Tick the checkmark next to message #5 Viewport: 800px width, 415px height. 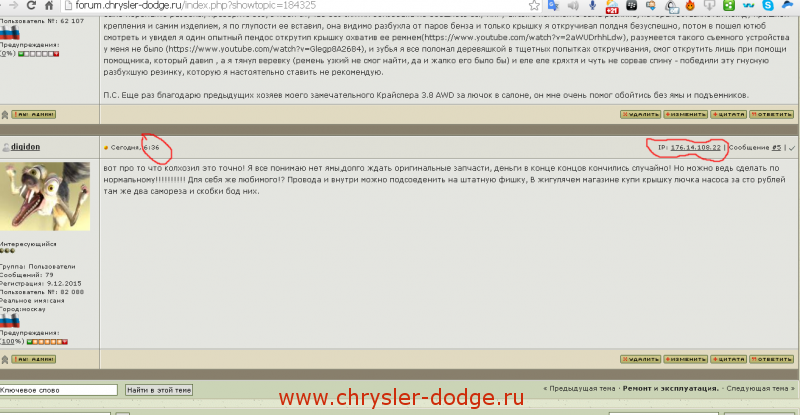coord(792,148)
